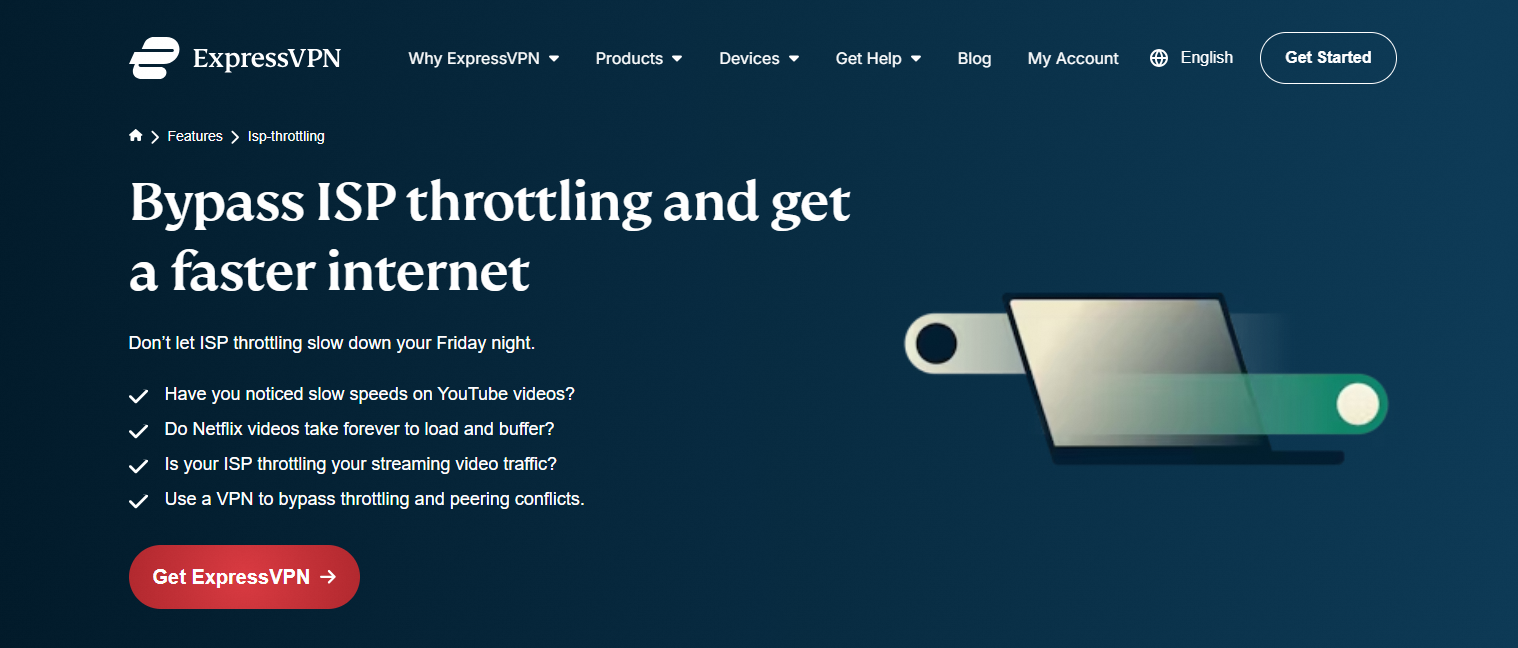This screenshot has height=648, width=1518.
Task: Click the checkmark beside YouTube videos line
Action: (139, 397)
